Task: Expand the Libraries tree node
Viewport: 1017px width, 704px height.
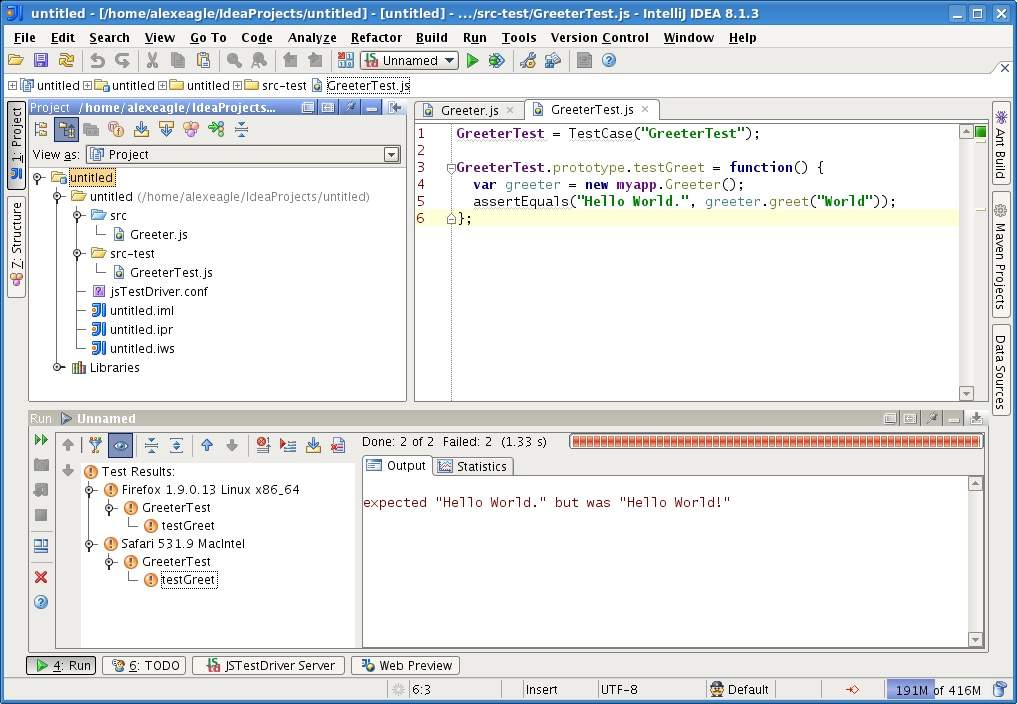Action: click(58, 367)
